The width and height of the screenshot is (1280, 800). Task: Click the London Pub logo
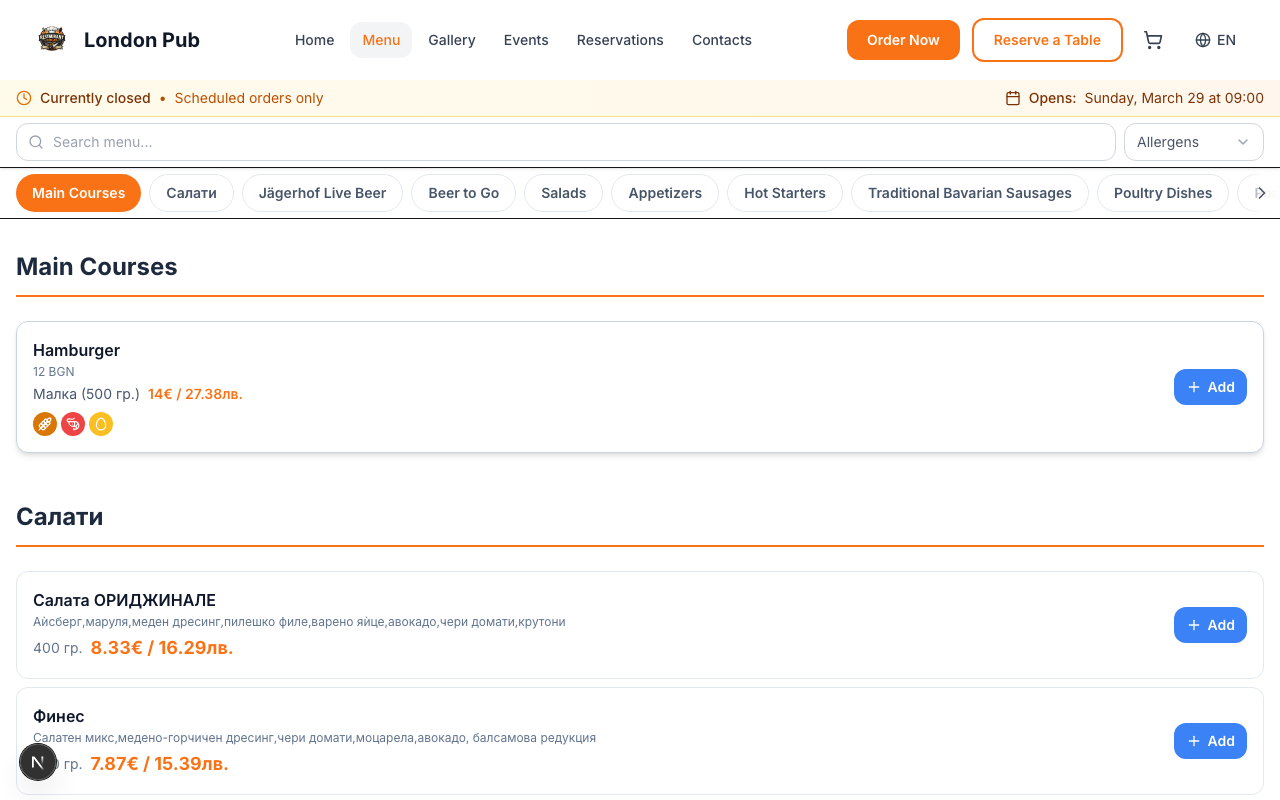(x=52, y=40)
